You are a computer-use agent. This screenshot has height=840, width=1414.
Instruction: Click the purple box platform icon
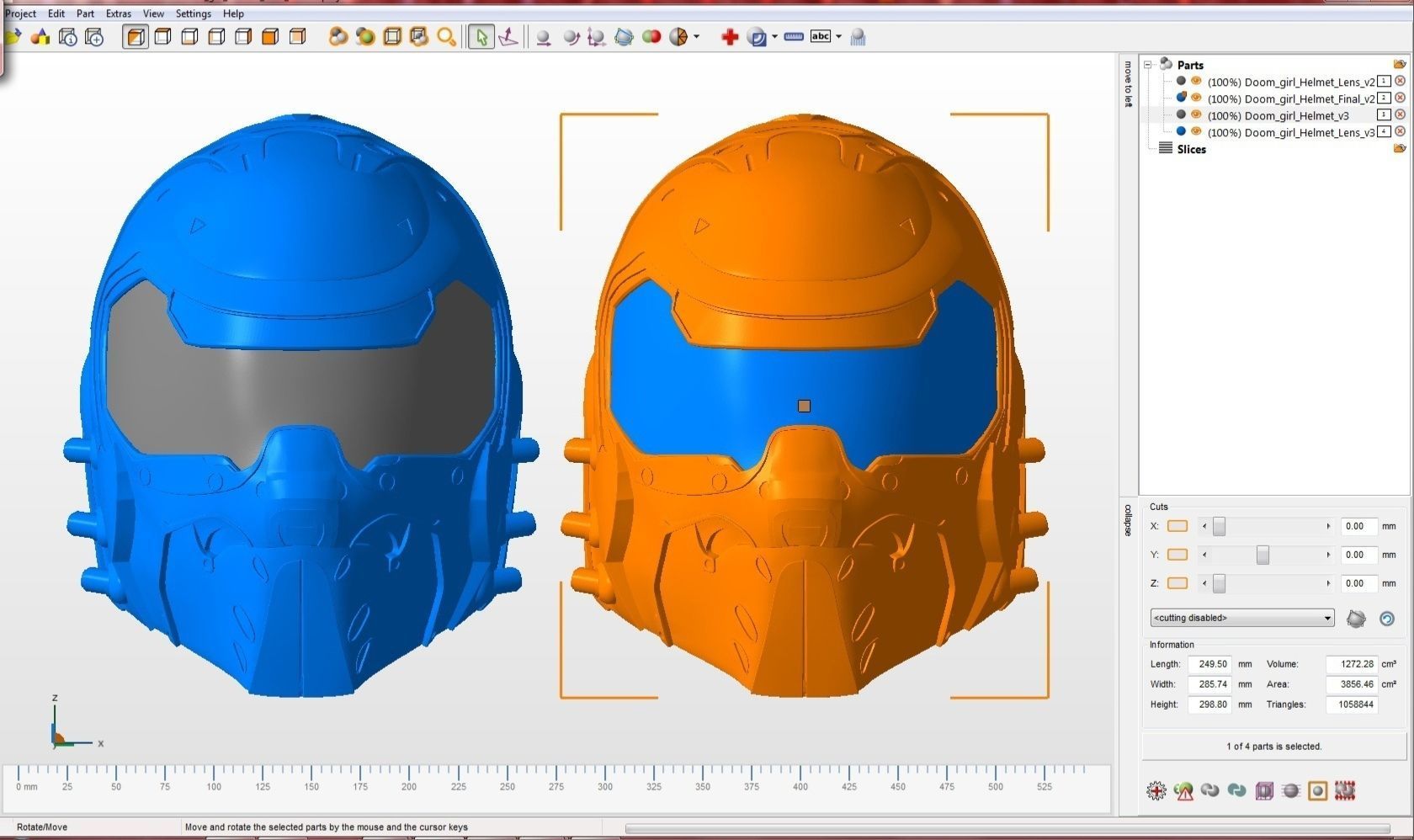click(1264, 790)
